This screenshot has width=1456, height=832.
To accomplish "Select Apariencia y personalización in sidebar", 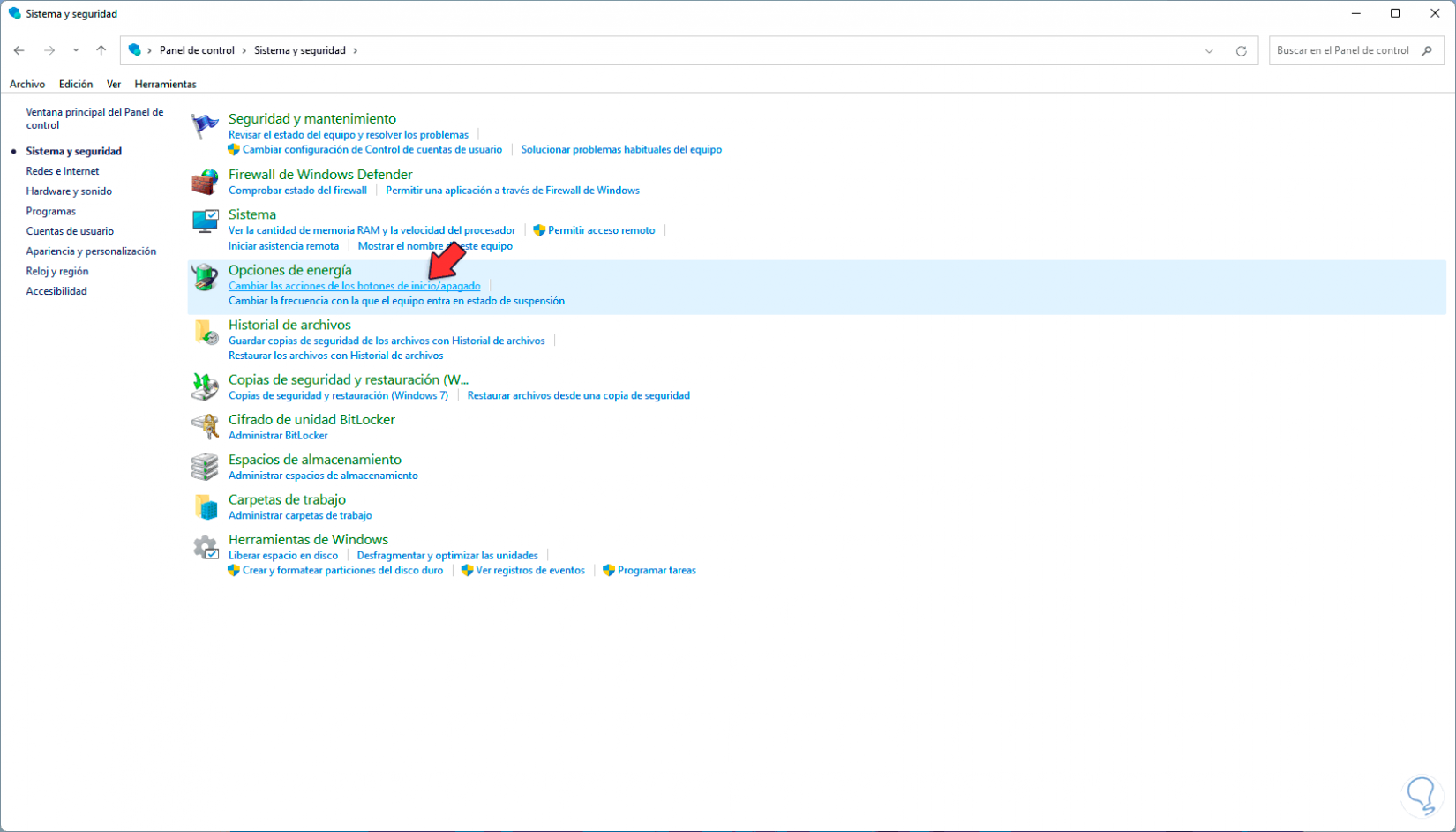I will click(x=91, y=251).
